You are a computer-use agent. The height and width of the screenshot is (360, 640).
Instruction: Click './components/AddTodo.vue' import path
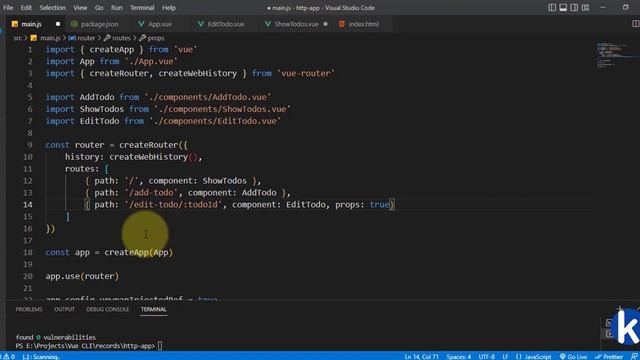[208, 97]
